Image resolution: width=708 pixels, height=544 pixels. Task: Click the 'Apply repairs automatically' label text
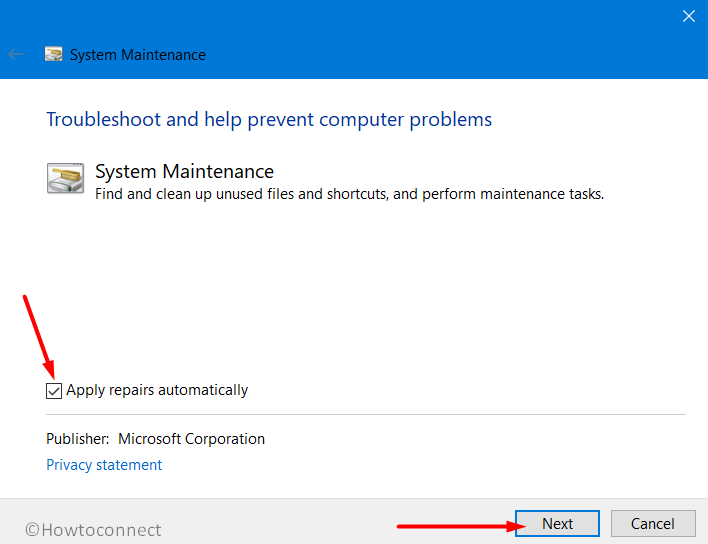point(157,390)
